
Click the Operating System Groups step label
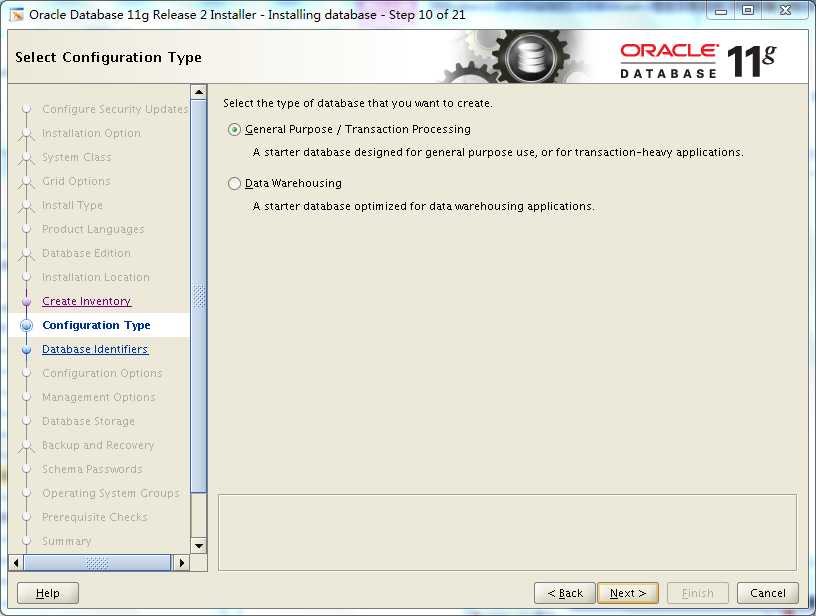point(111,493)
